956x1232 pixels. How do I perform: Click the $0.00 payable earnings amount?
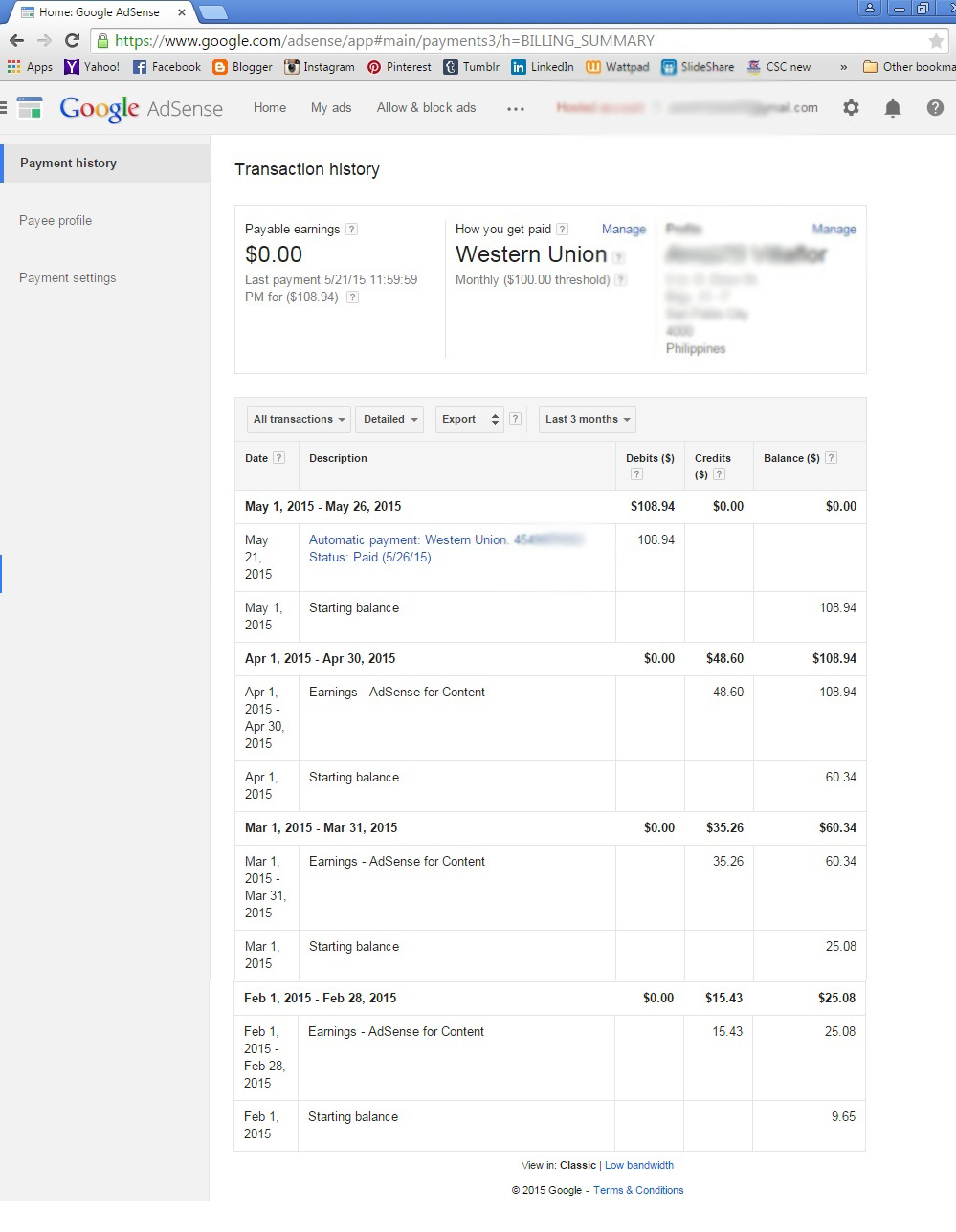[x=274, y=254]
